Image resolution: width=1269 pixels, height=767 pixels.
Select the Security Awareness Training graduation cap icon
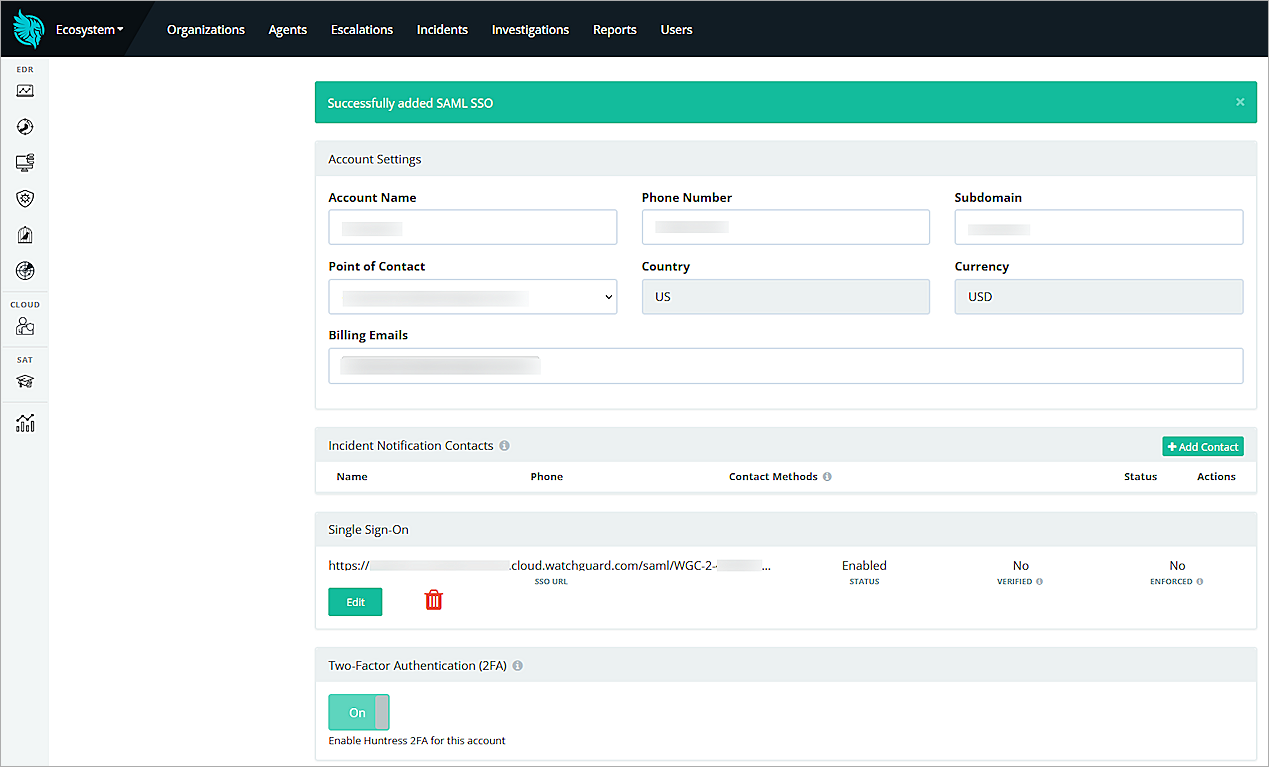tap(25, 374)
